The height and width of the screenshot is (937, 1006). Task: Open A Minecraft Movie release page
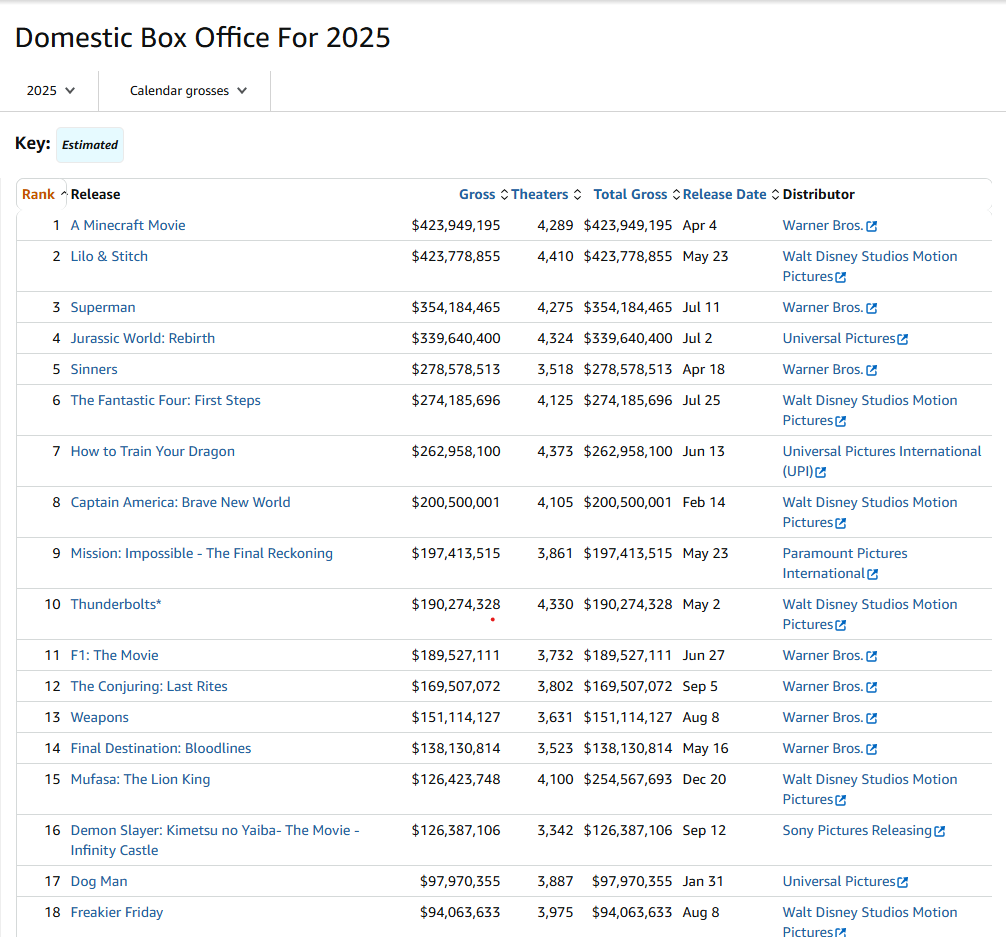click(128, 225)
